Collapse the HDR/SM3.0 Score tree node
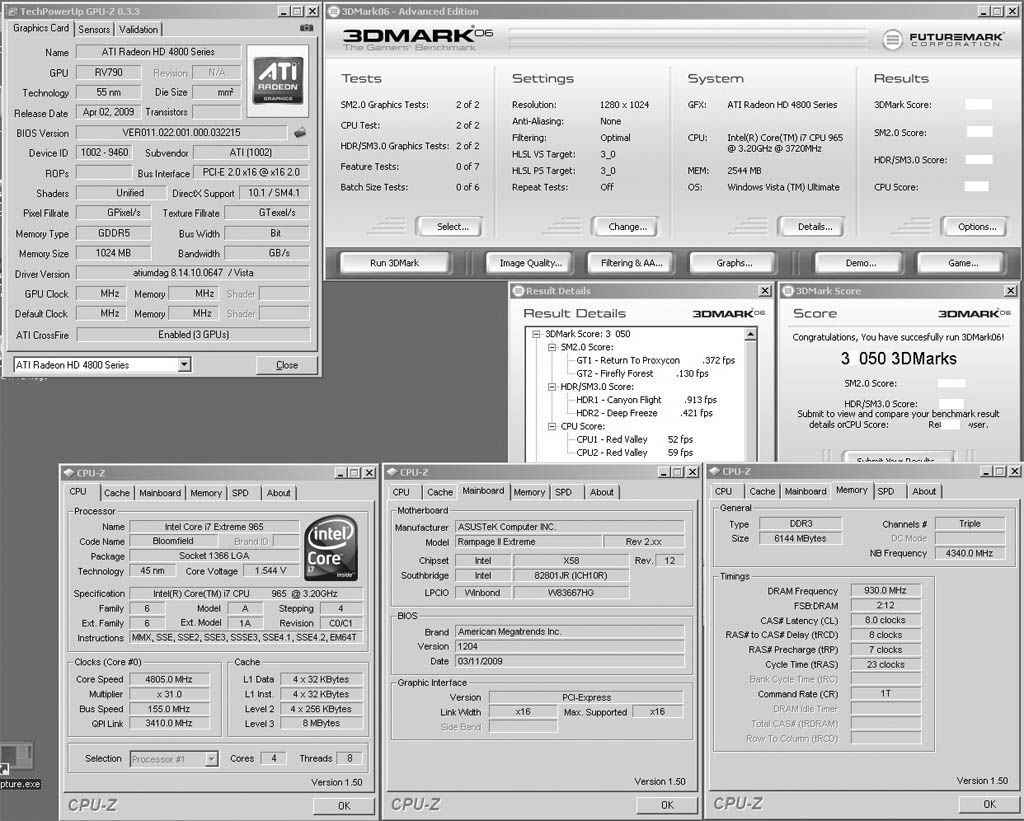1024x821 pixels. (x=552, y=387)
